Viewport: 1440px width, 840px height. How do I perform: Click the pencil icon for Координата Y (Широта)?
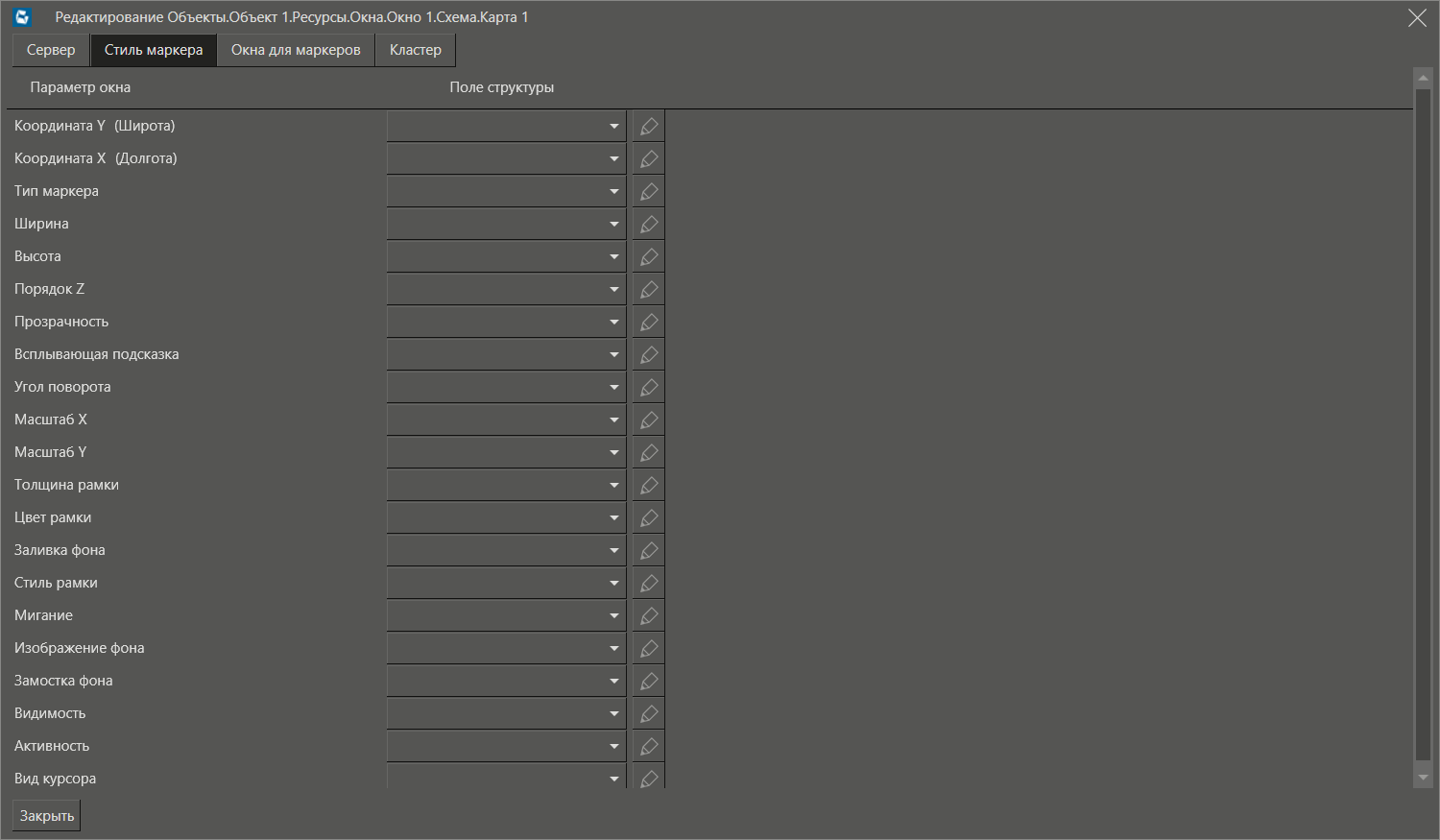tap(649, 127)
